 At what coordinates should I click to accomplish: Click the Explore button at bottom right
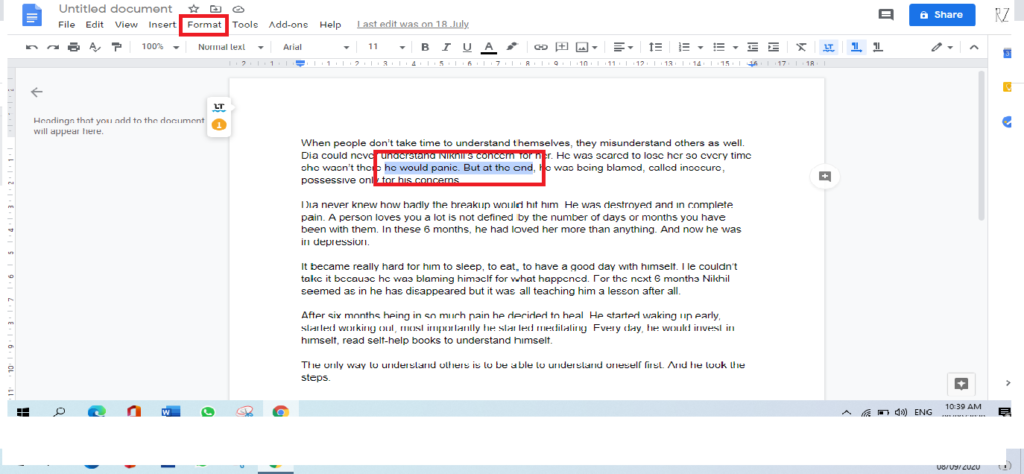point(961,383)
